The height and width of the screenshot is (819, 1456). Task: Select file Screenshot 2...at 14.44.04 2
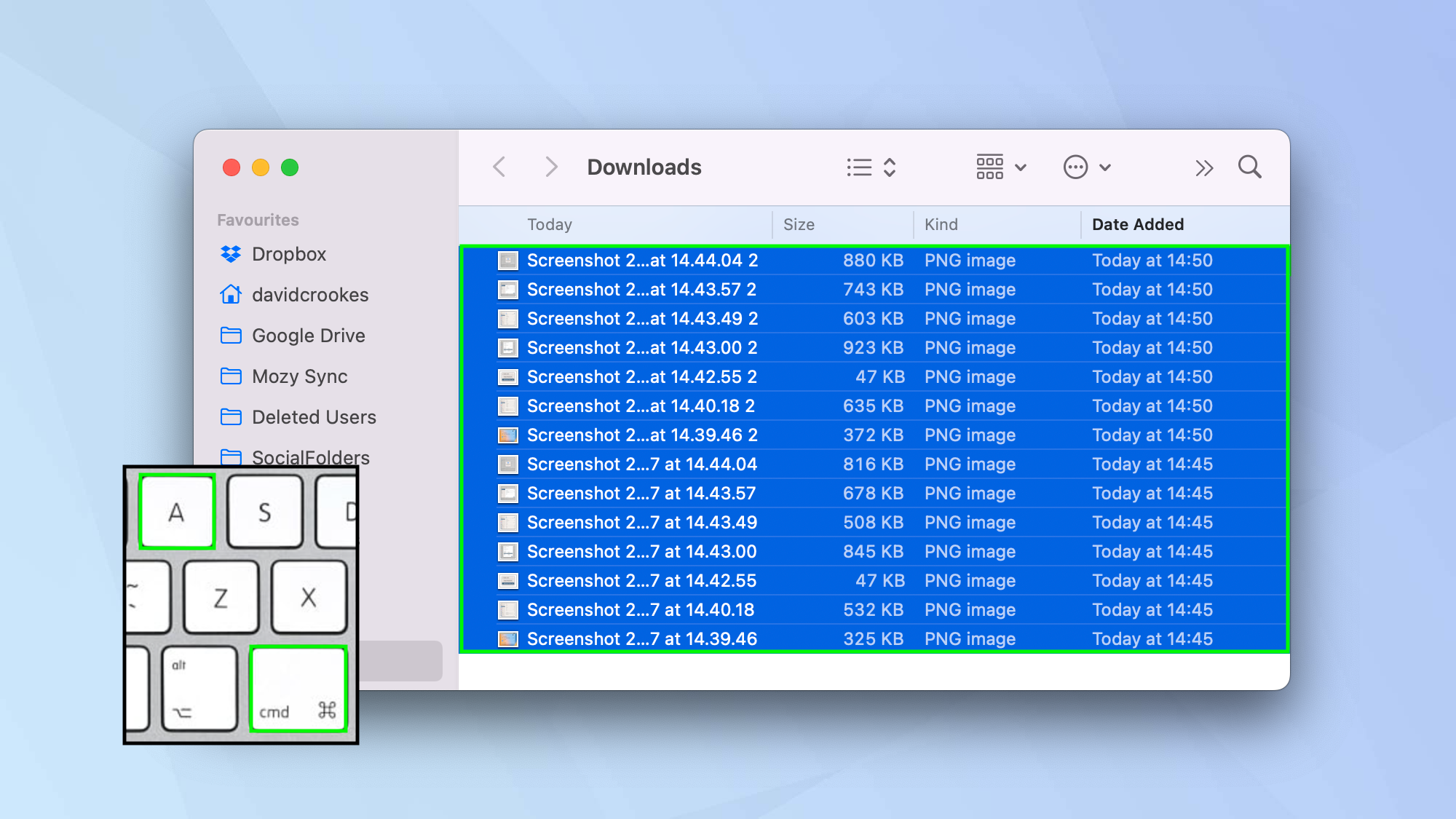coord(874,261)
